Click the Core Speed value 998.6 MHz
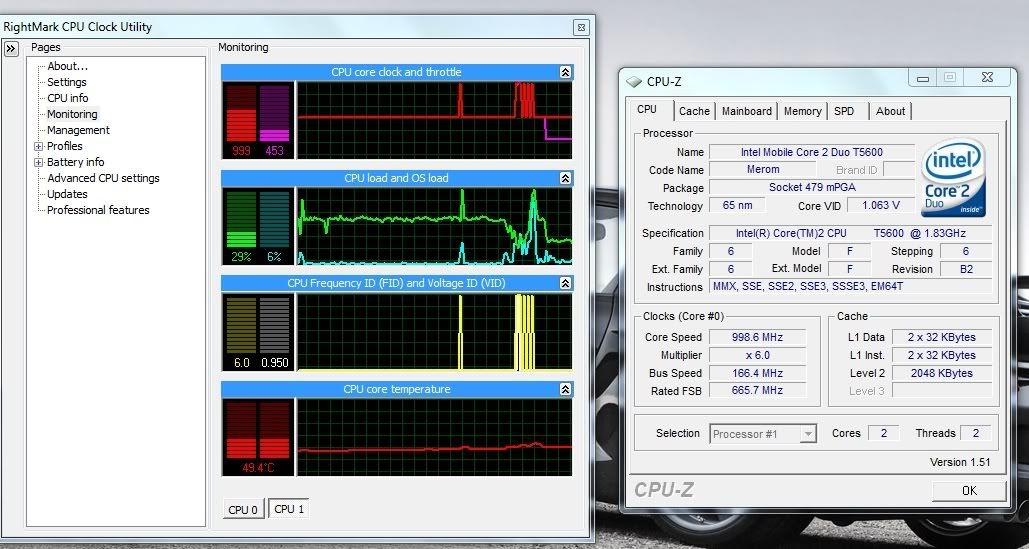This screenshot has width=1029, height=549. [757, 337]
